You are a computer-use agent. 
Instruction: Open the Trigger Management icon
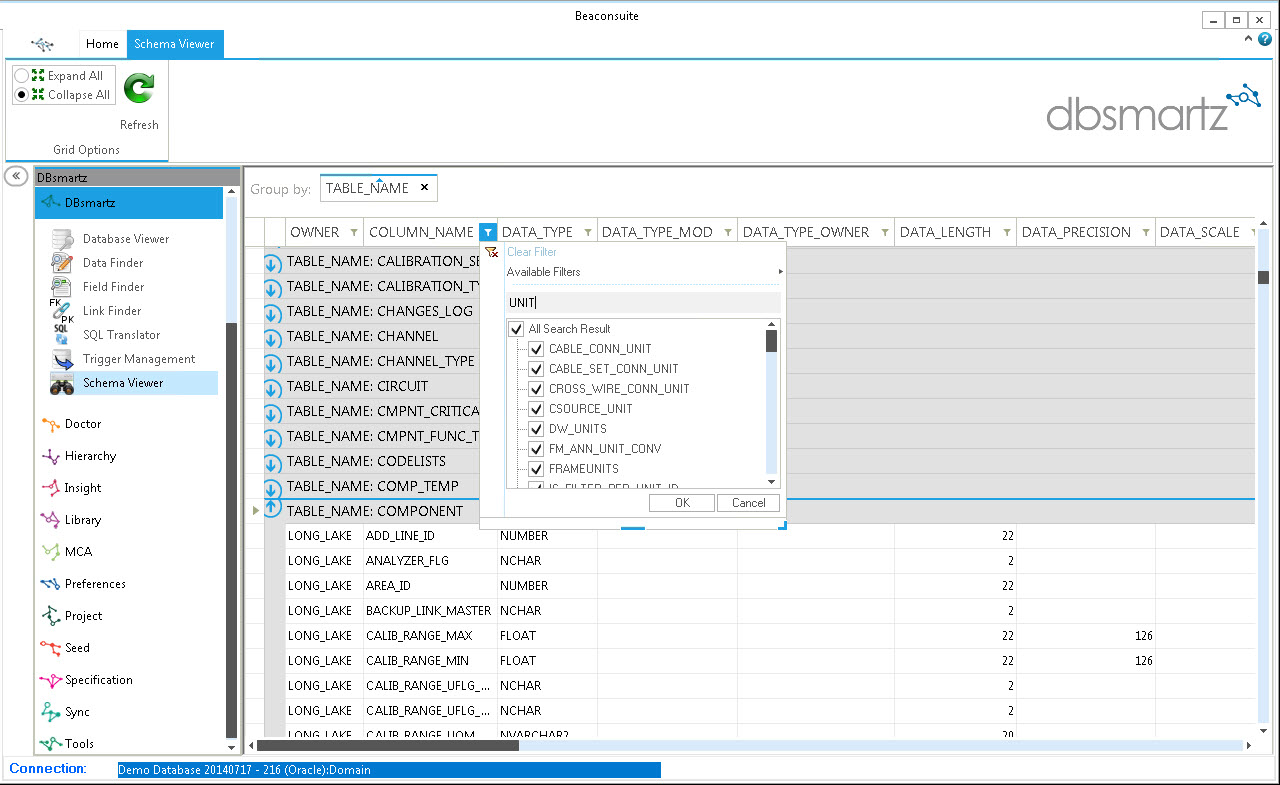click(62, 359)
